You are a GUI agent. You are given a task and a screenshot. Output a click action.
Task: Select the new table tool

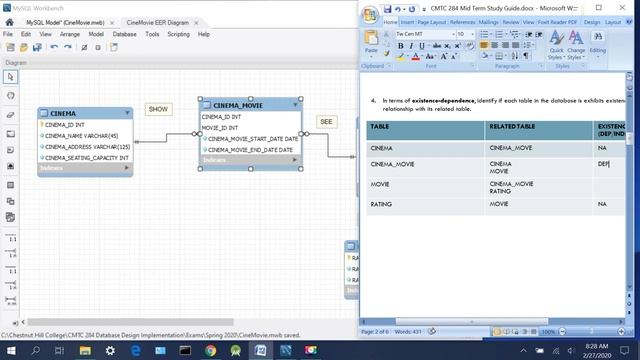click(10, 185)
